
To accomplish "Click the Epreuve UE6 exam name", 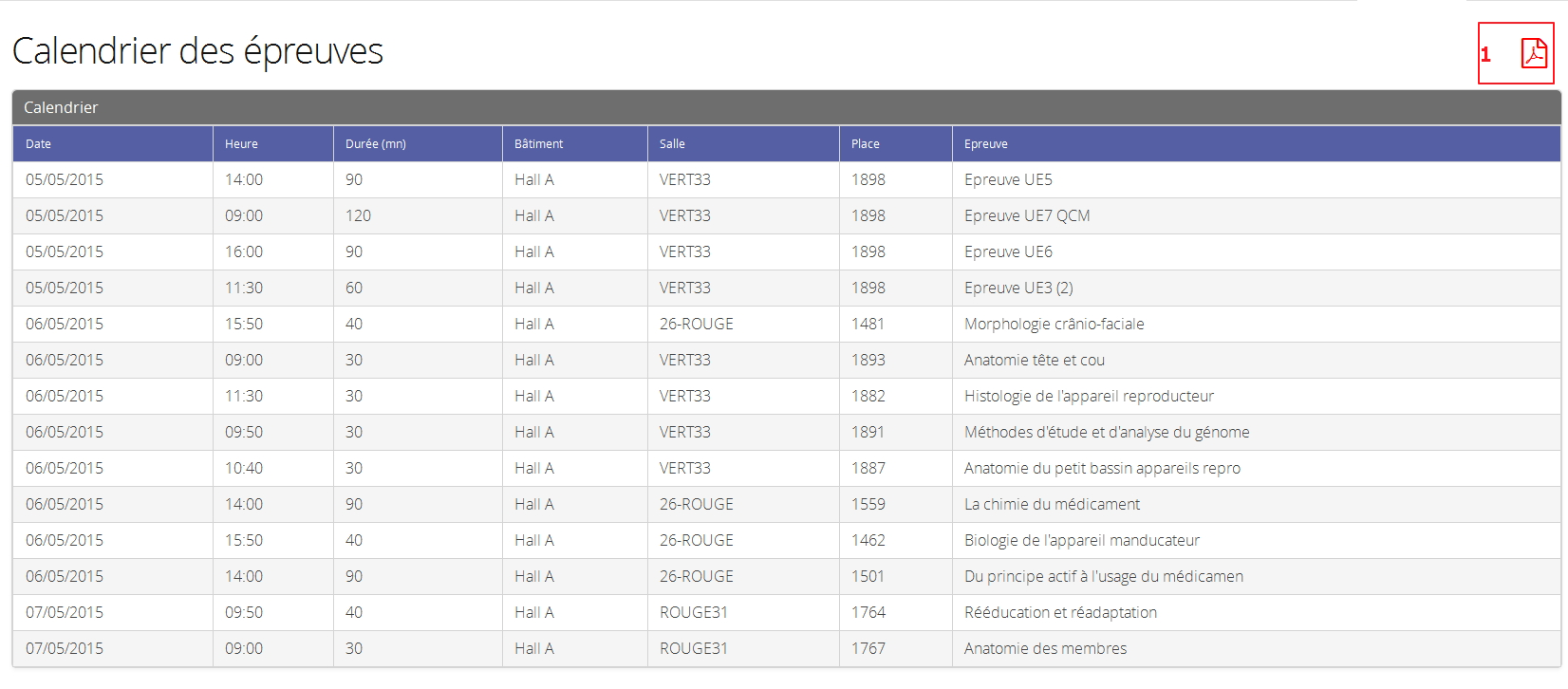I will [x=1007, y=252].
